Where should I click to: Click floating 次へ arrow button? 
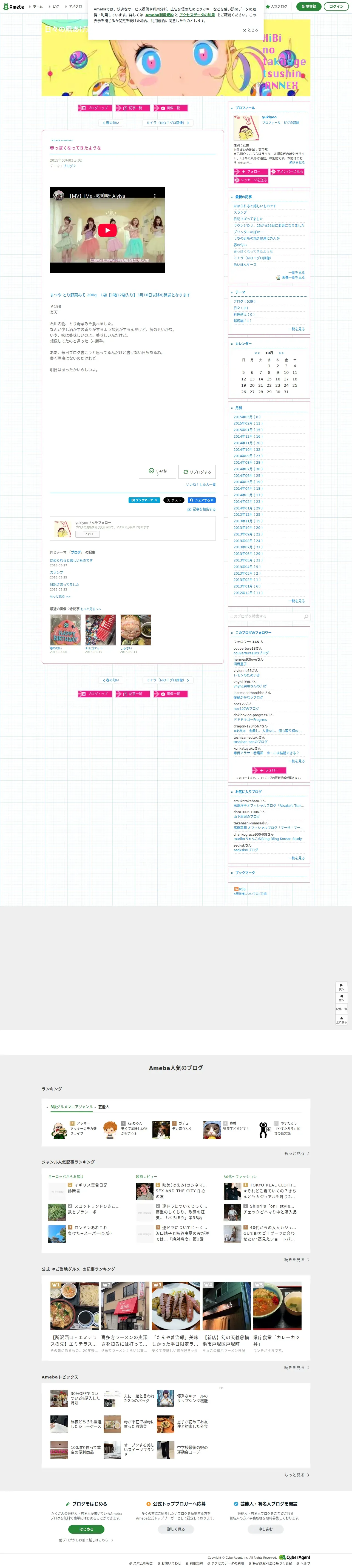(342, 987)
